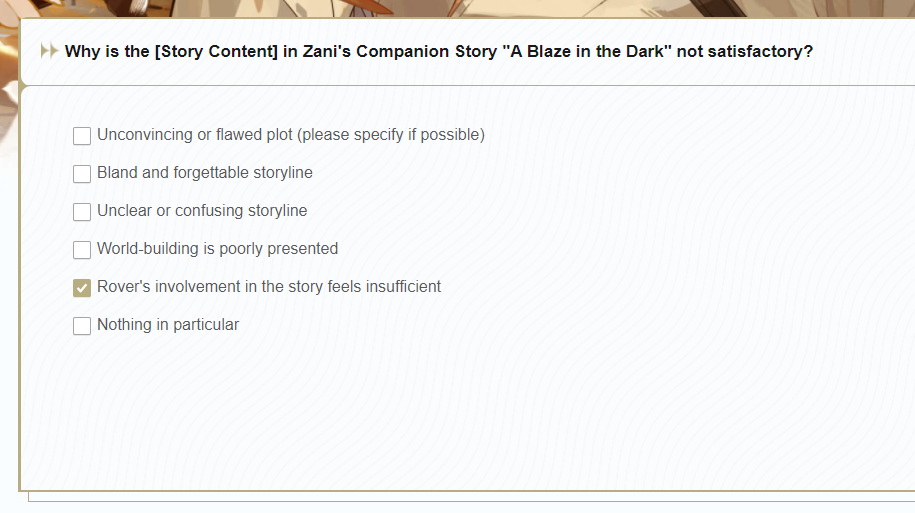Click 'World-building is poorly presented' option text

click(x=218, y=249)
